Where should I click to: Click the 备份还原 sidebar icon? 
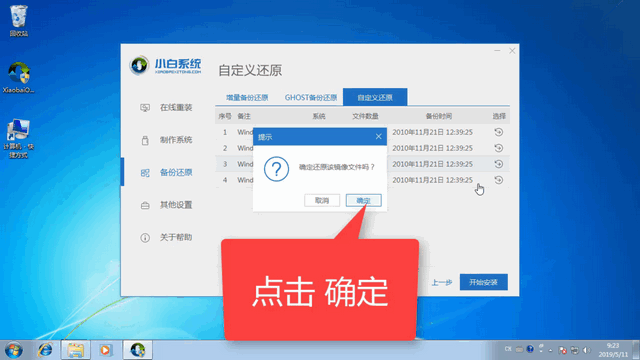145,173
